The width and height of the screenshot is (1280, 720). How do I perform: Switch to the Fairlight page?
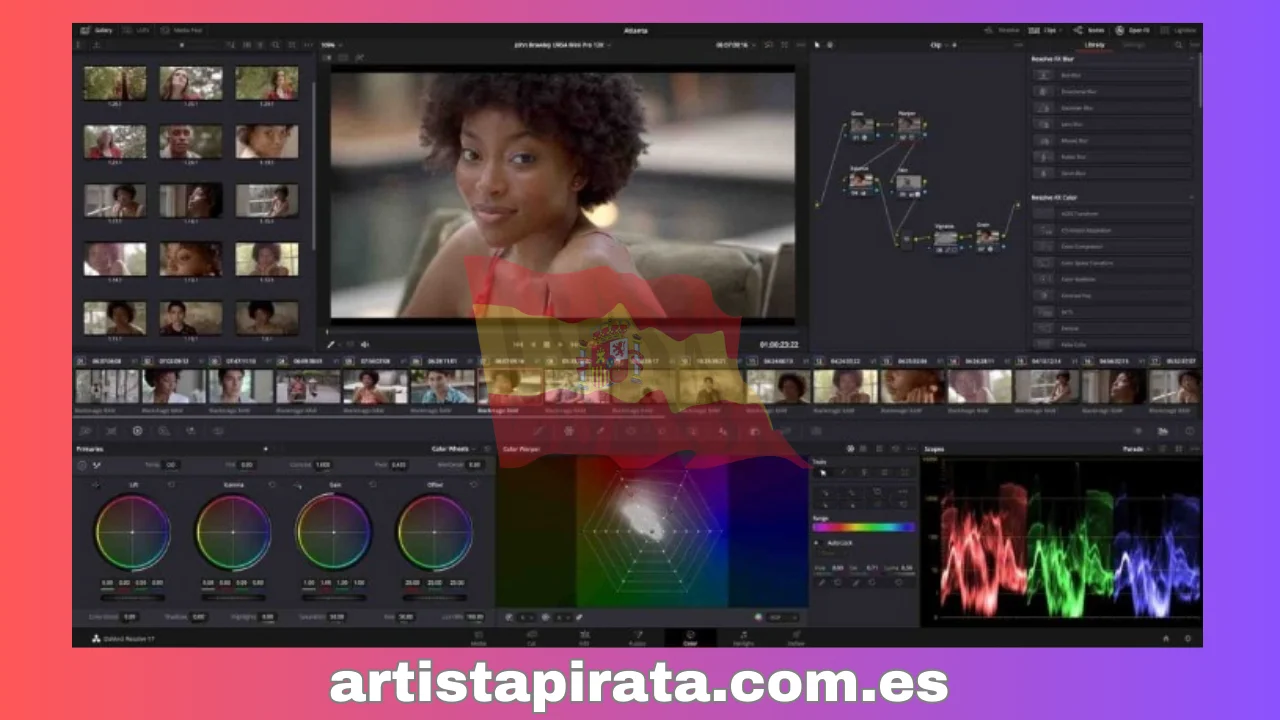[x=743, y=636]
